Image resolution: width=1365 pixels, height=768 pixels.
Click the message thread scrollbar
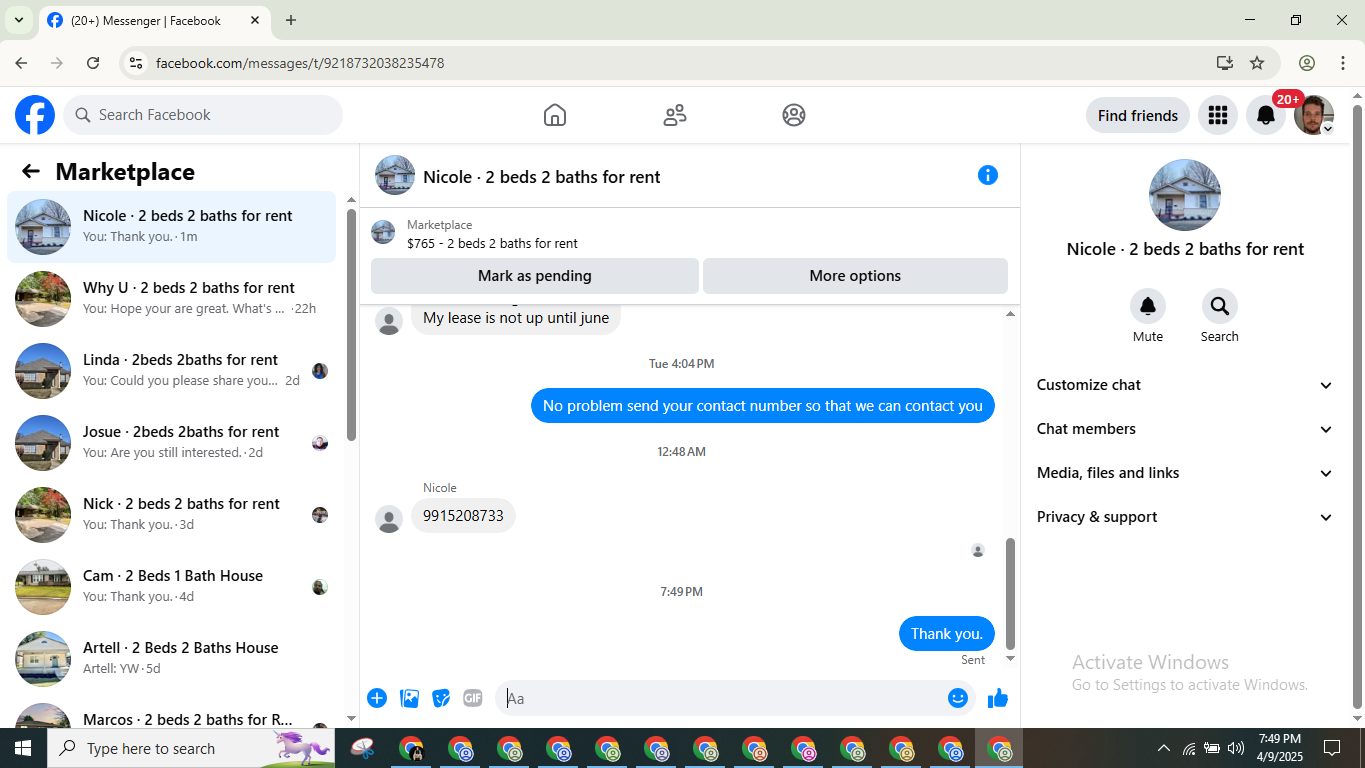1010,593
